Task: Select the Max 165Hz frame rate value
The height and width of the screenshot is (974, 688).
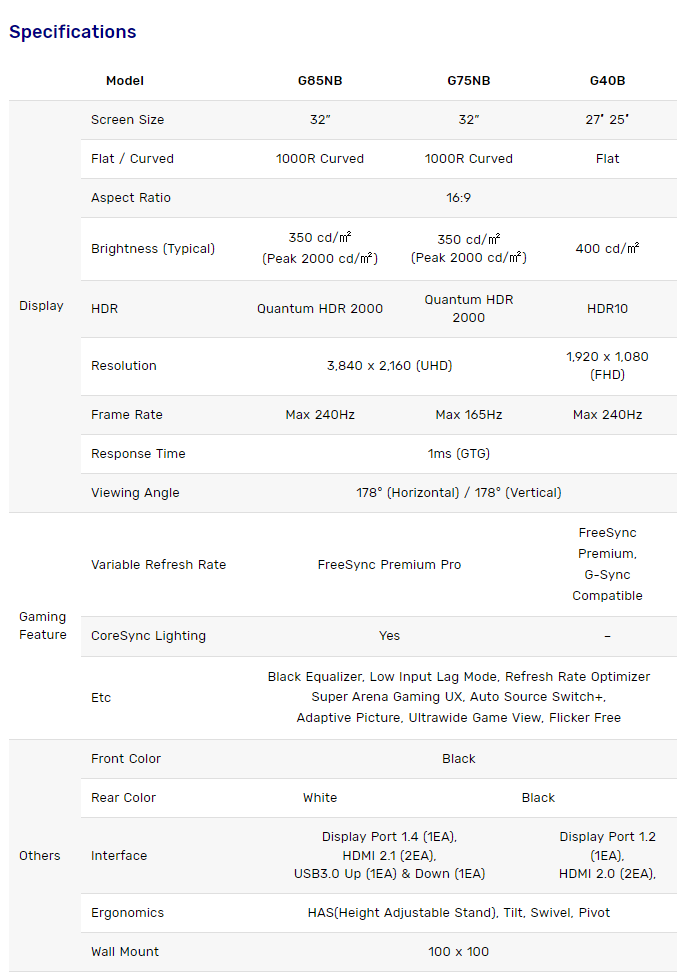Action: (468, 415)
